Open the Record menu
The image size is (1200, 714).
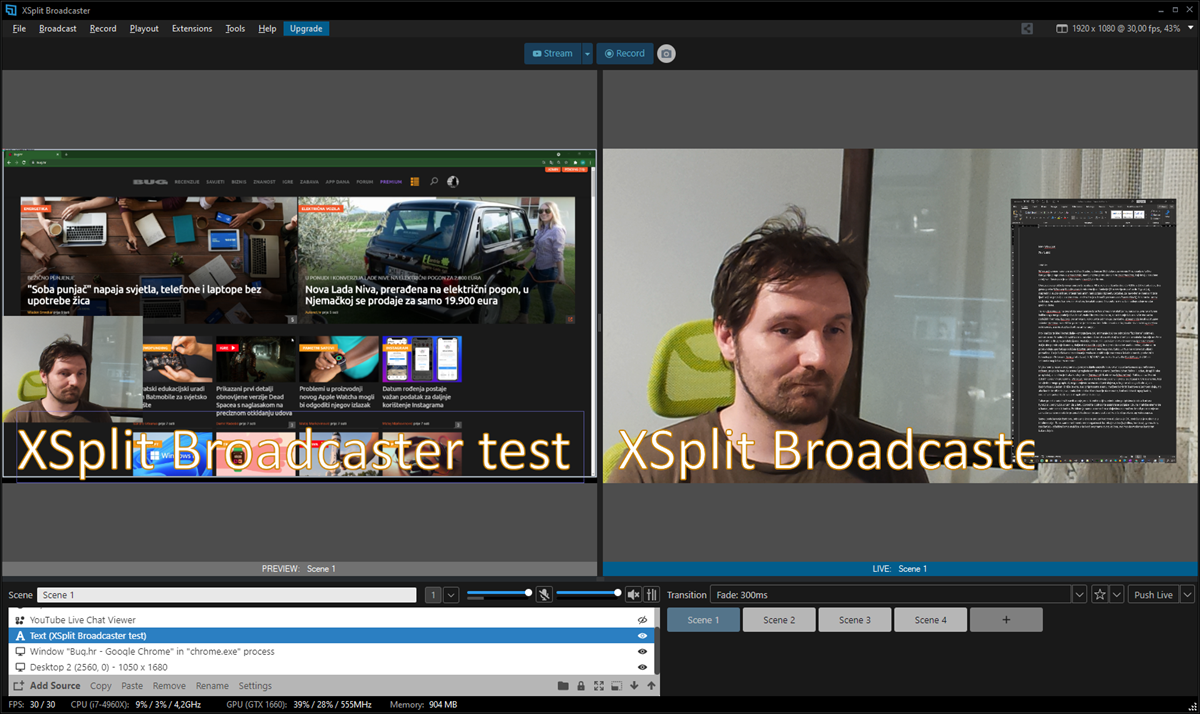(103, 29)
